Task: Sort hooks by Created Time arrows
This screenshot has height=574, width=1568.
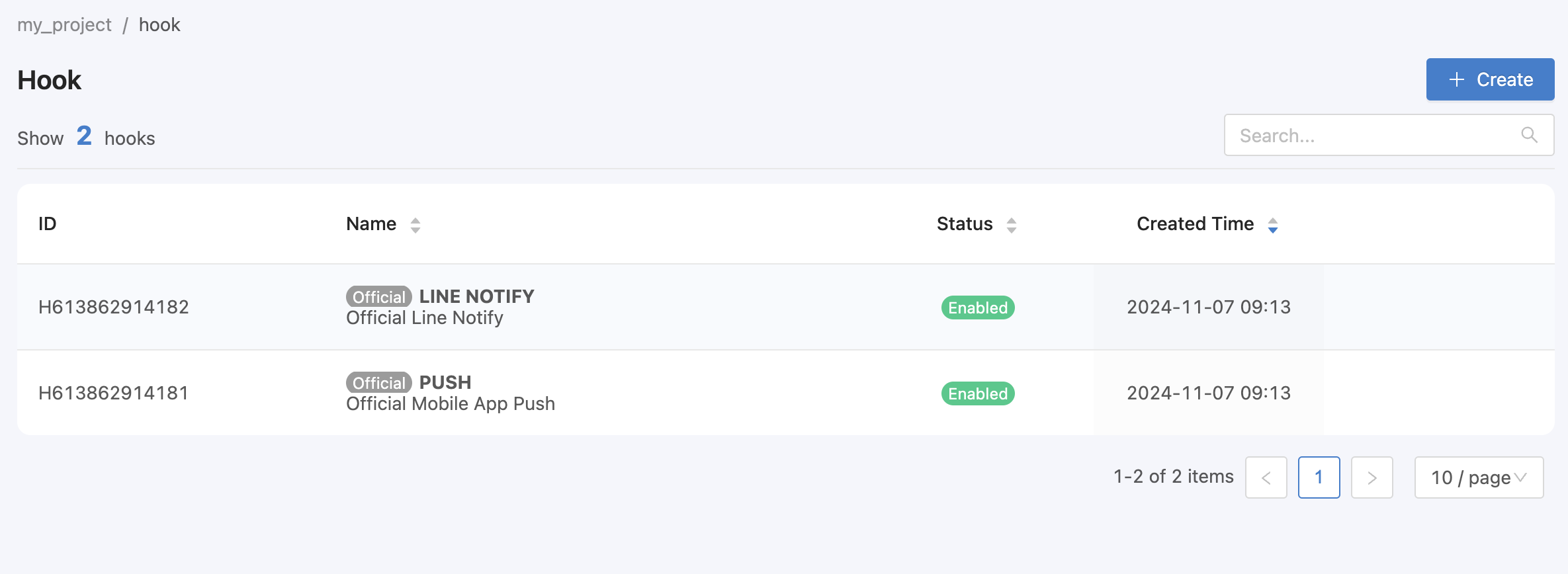Action: coord(1273,225)
